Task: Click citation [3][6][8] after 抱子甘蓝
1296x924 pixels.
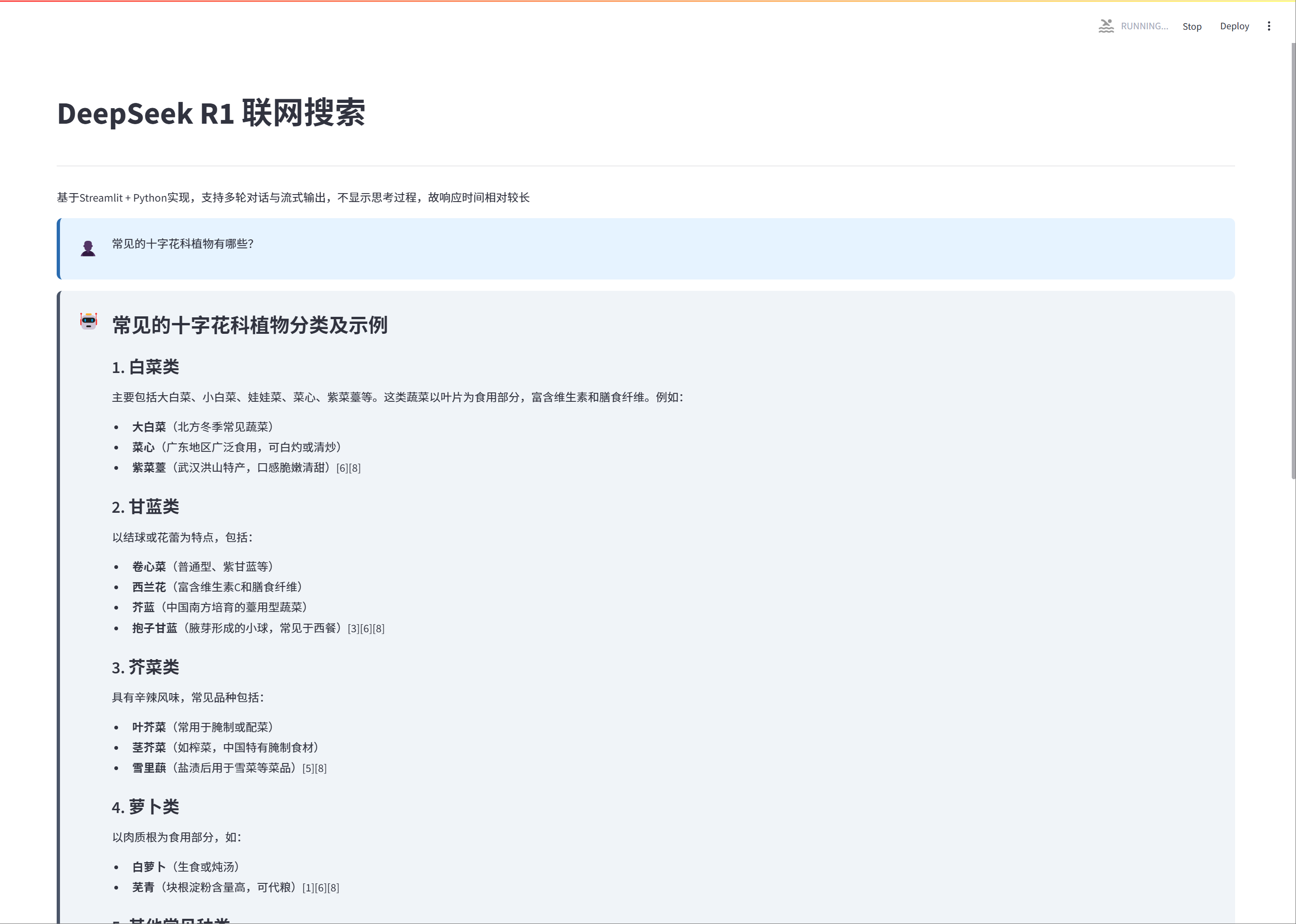Action: 366,629
